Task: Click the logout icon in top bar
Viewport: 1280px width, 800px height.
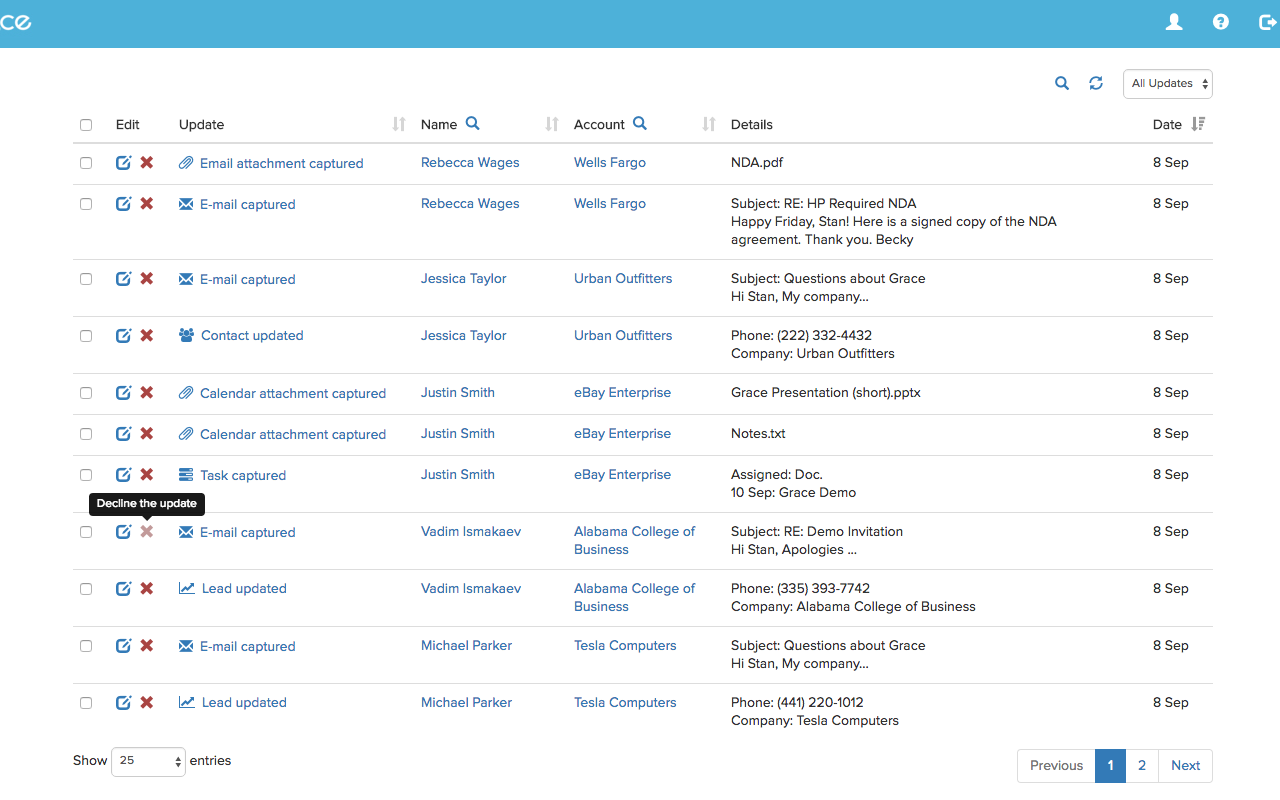Action: [x=1267, y=22]
